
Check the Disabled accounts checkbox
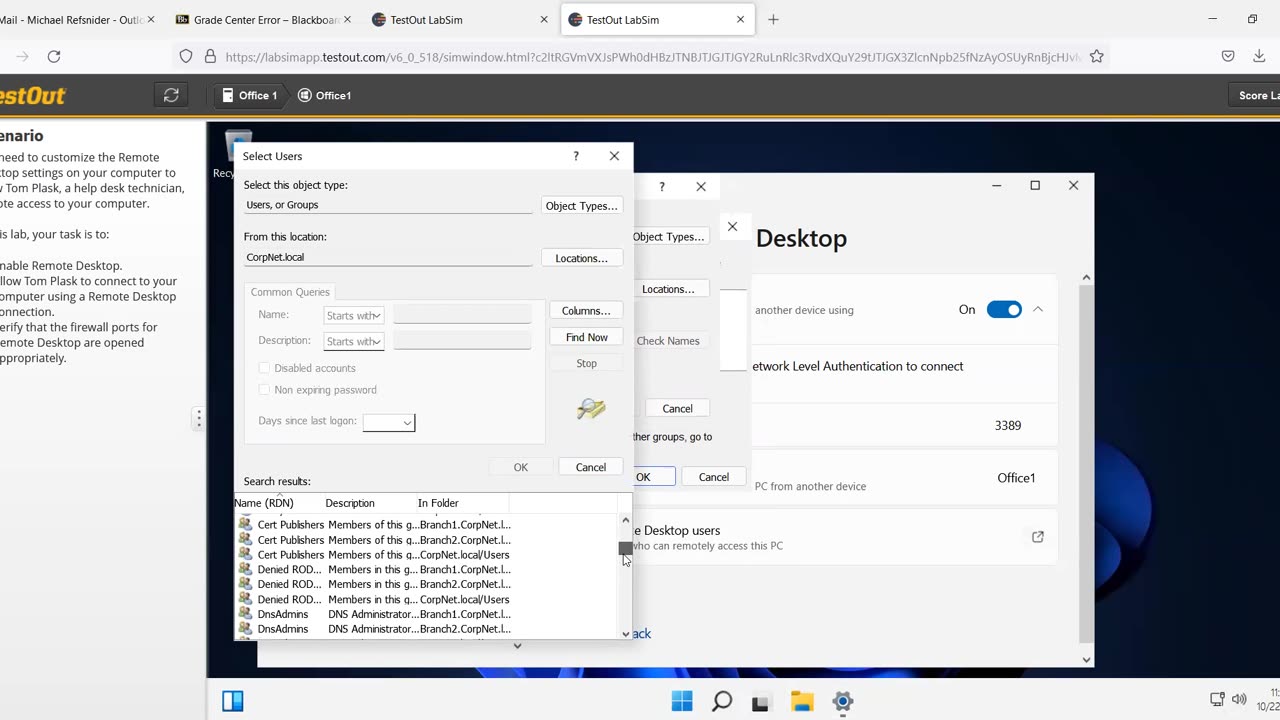pos(264,368)
